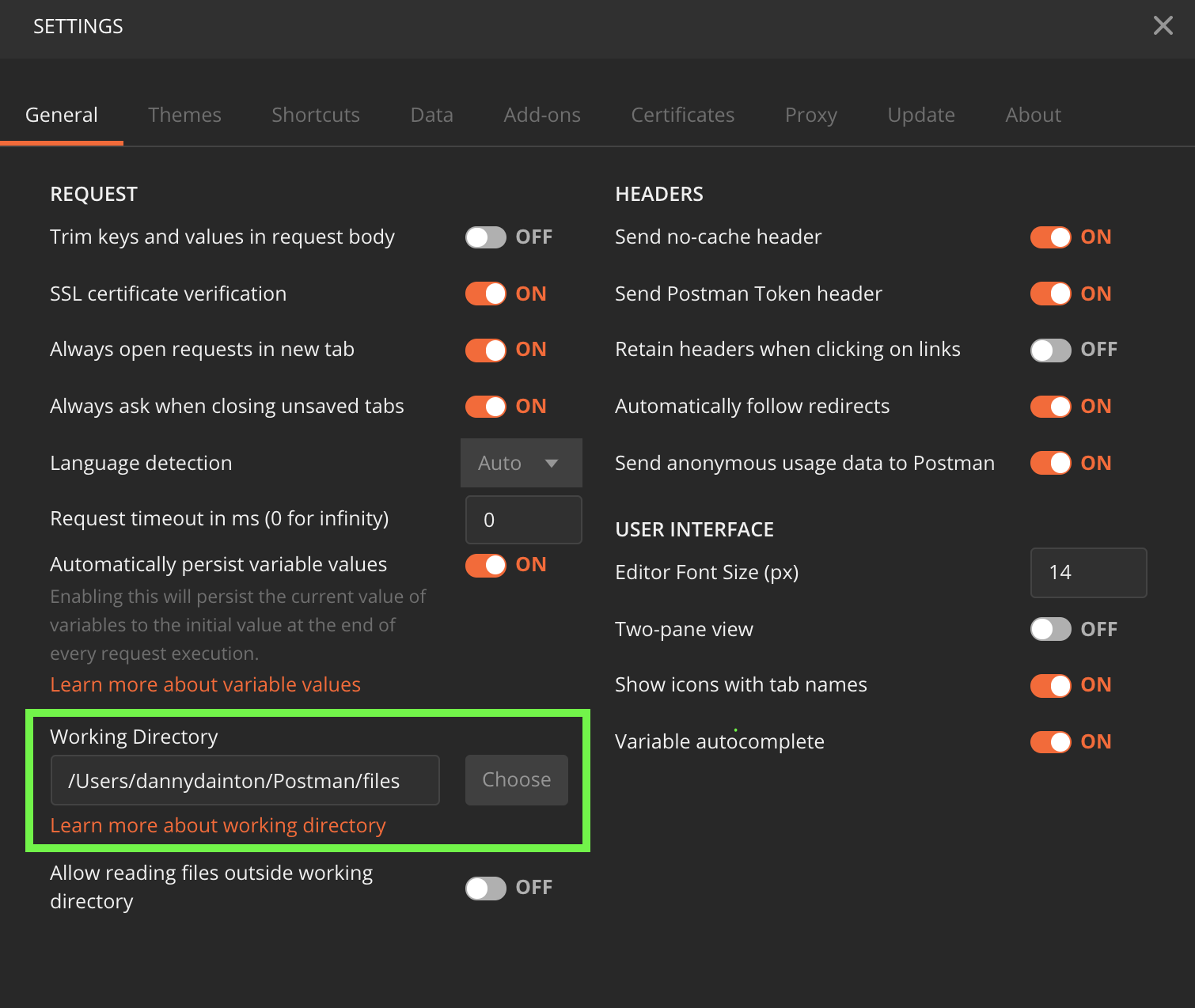Viewport: 1195px width, 1008px height.
Task: Open Learn more about working directory link
Action: pos(218,825)
